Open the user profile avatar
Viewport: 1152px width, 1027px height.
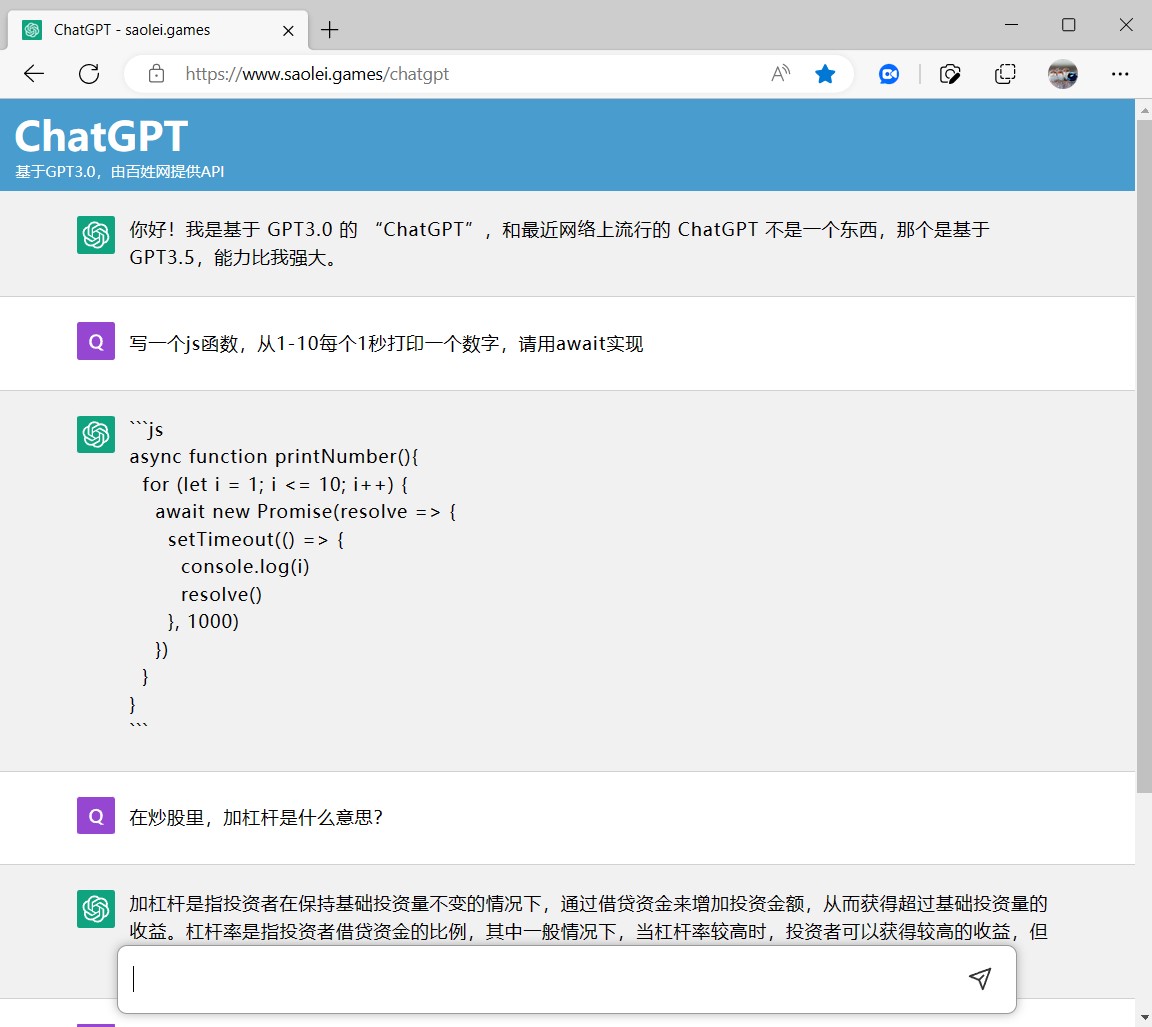(1062, 73)
